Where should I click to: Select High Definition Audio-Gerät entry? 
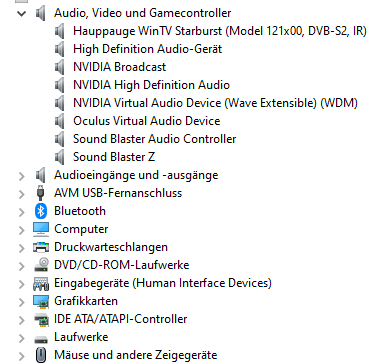(x=147, y=49)
